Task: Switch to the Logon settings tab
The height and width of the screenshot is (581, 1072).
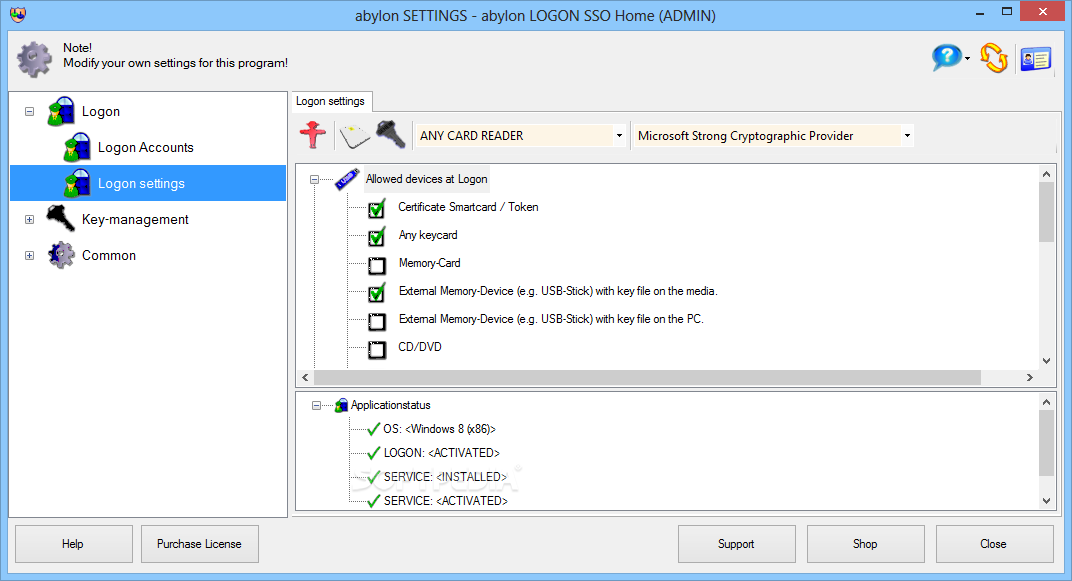Action: pos(331,101)
